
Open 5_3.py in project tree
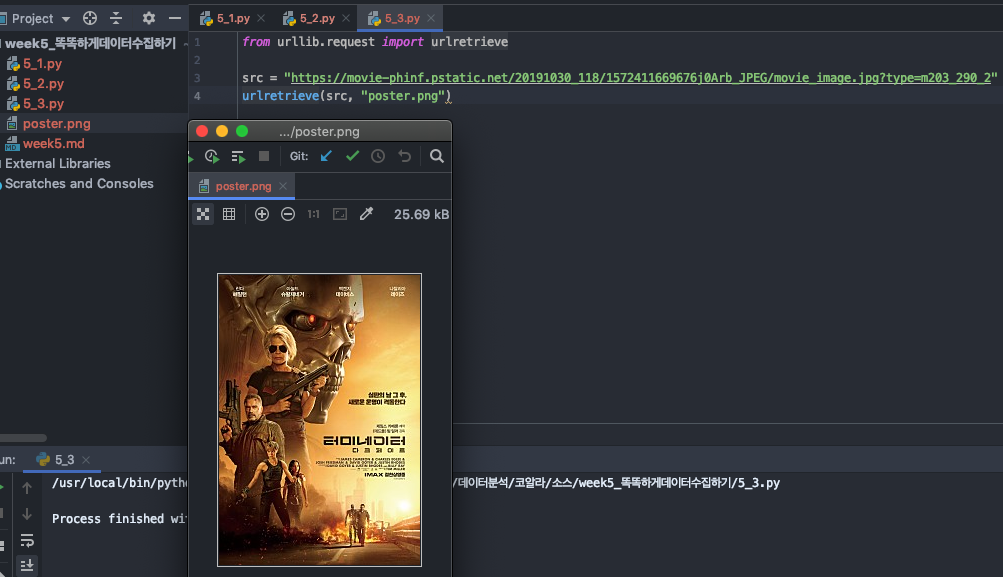(x=43, y=104)
